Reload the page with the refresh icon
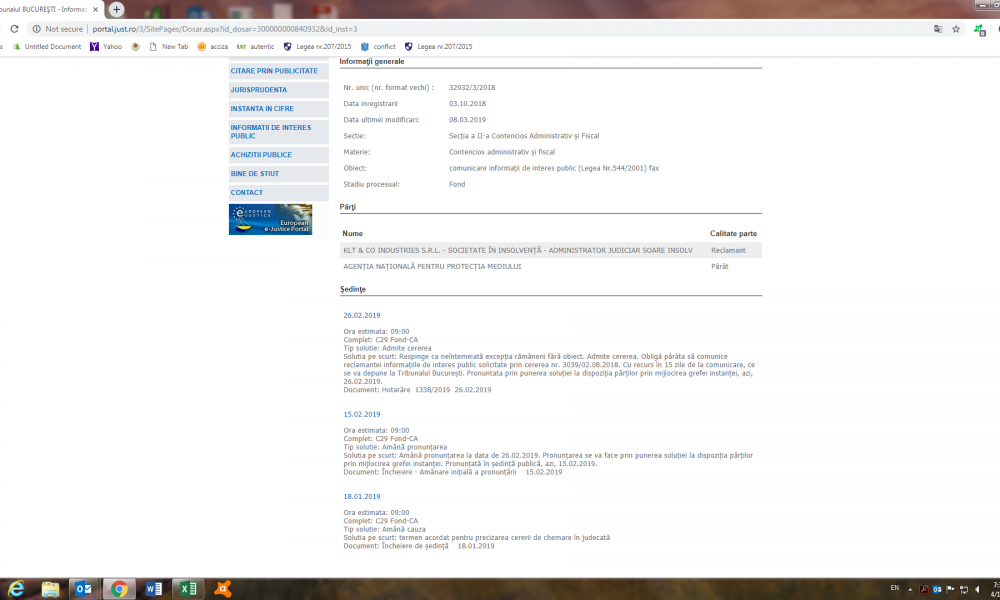Screen dimensions: 1000x600 [x=14, y=29]
